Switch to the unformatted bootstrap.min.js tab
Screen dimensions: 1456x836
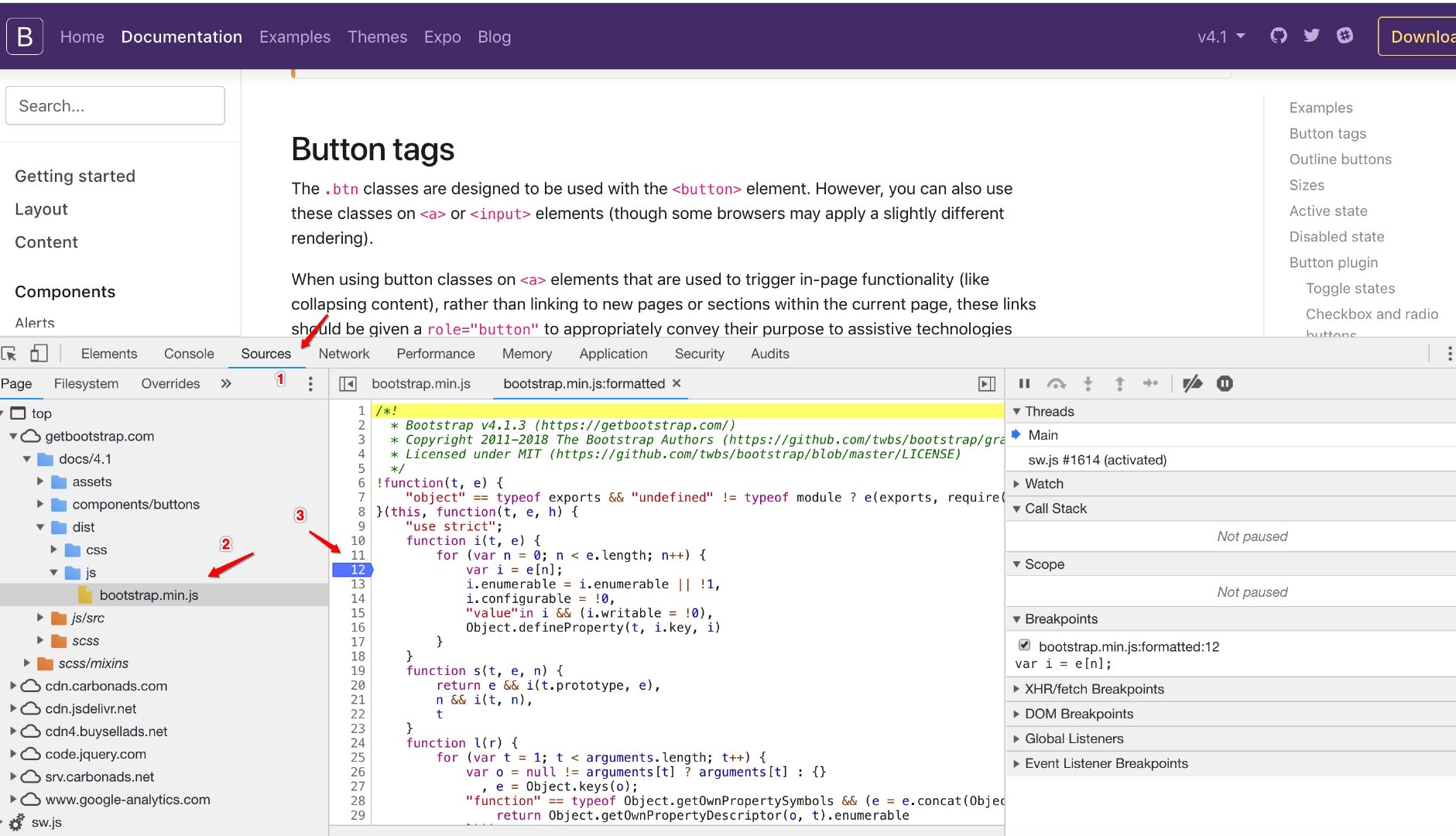point(421,383)
